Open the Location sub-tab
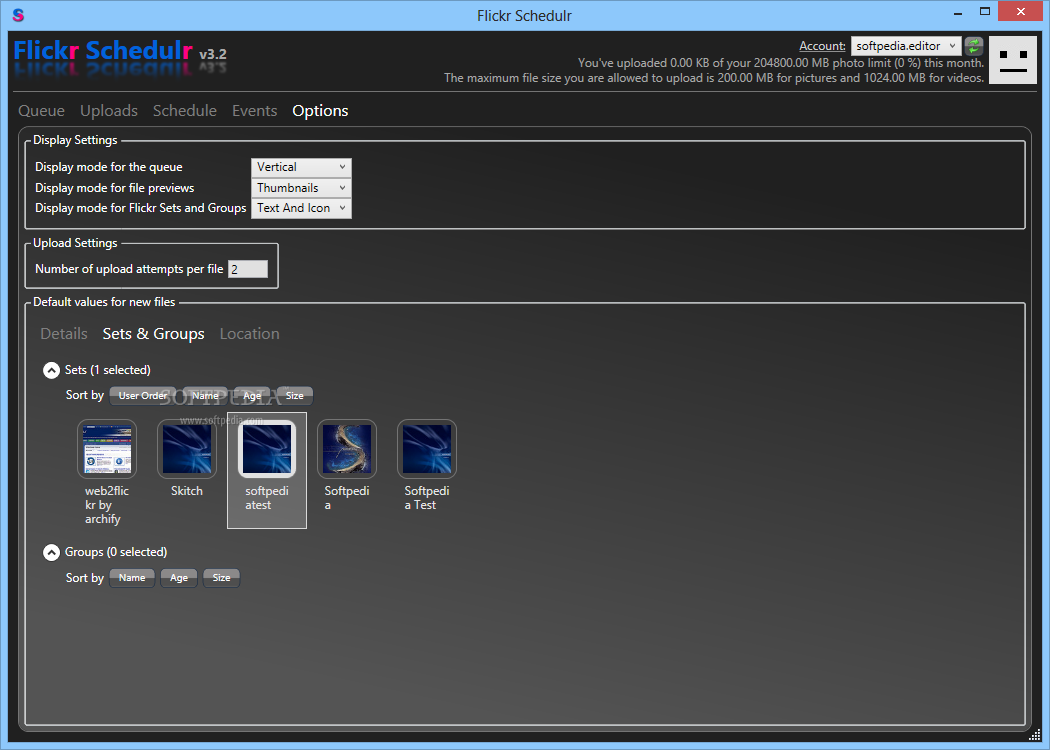The width and height of the screenshot is (1050, 750). [250, 333]
